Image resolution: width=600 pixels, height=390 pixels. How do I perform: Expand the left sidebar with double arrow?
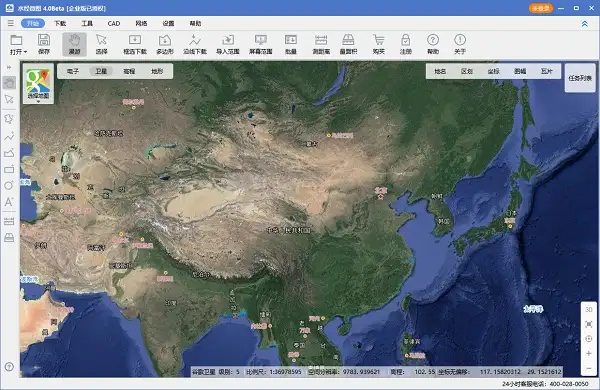(9, 67)
